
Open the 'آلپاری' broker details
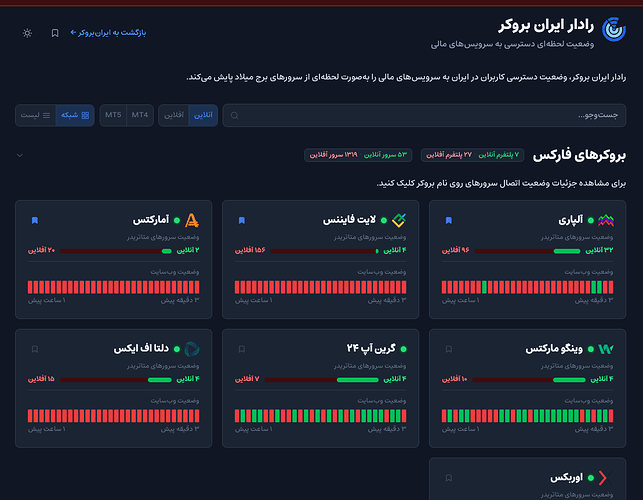point(570,220)
